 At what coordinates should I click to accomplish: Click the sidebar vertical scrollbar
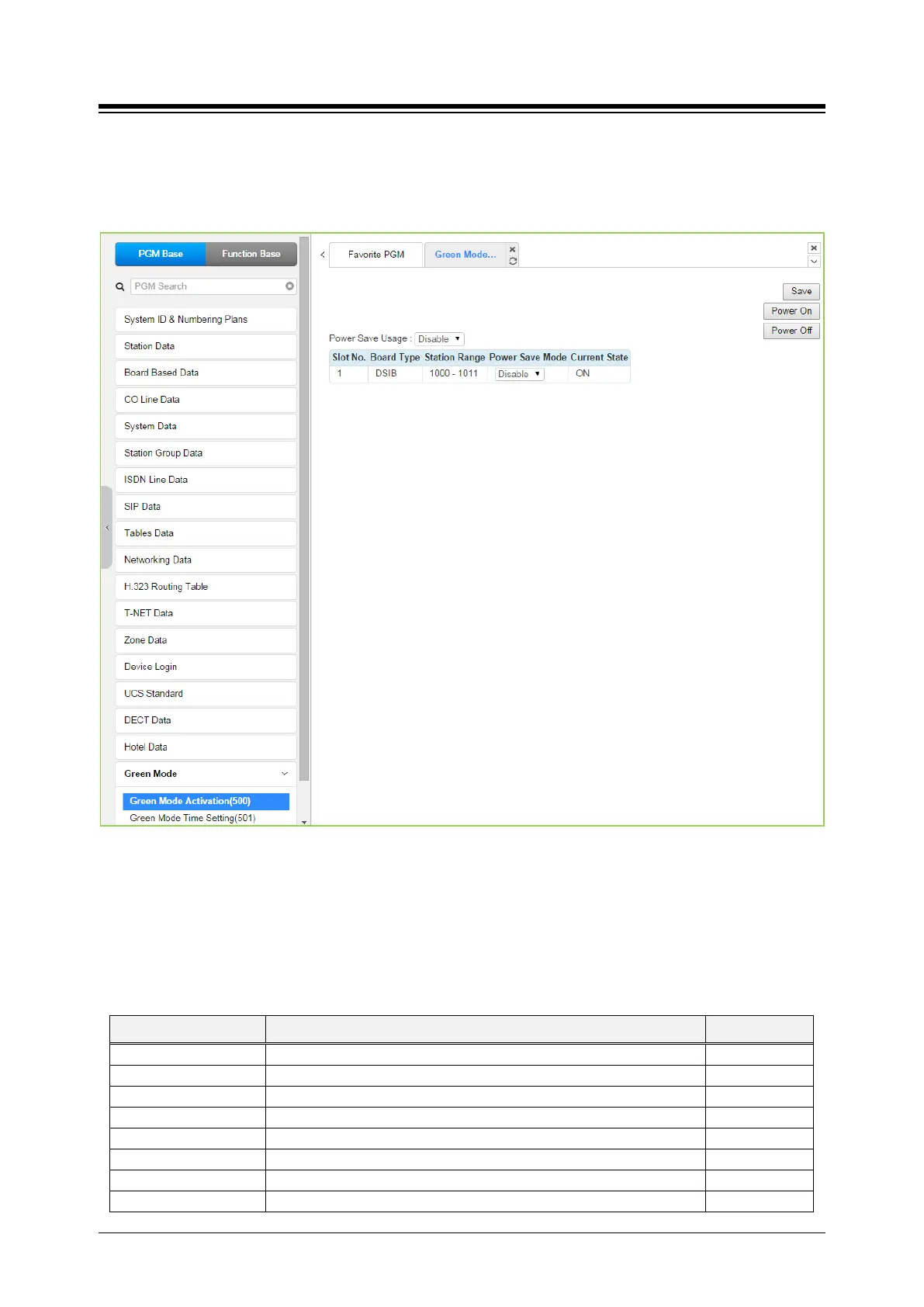click(x=304, y=508)
